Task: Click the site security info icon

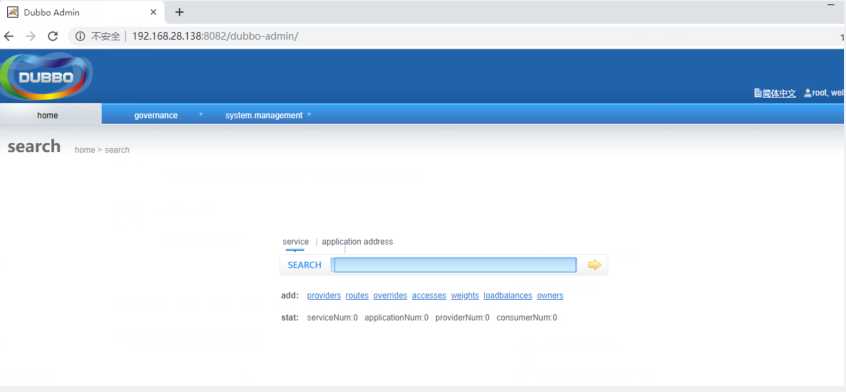Action: coord(80,36)
